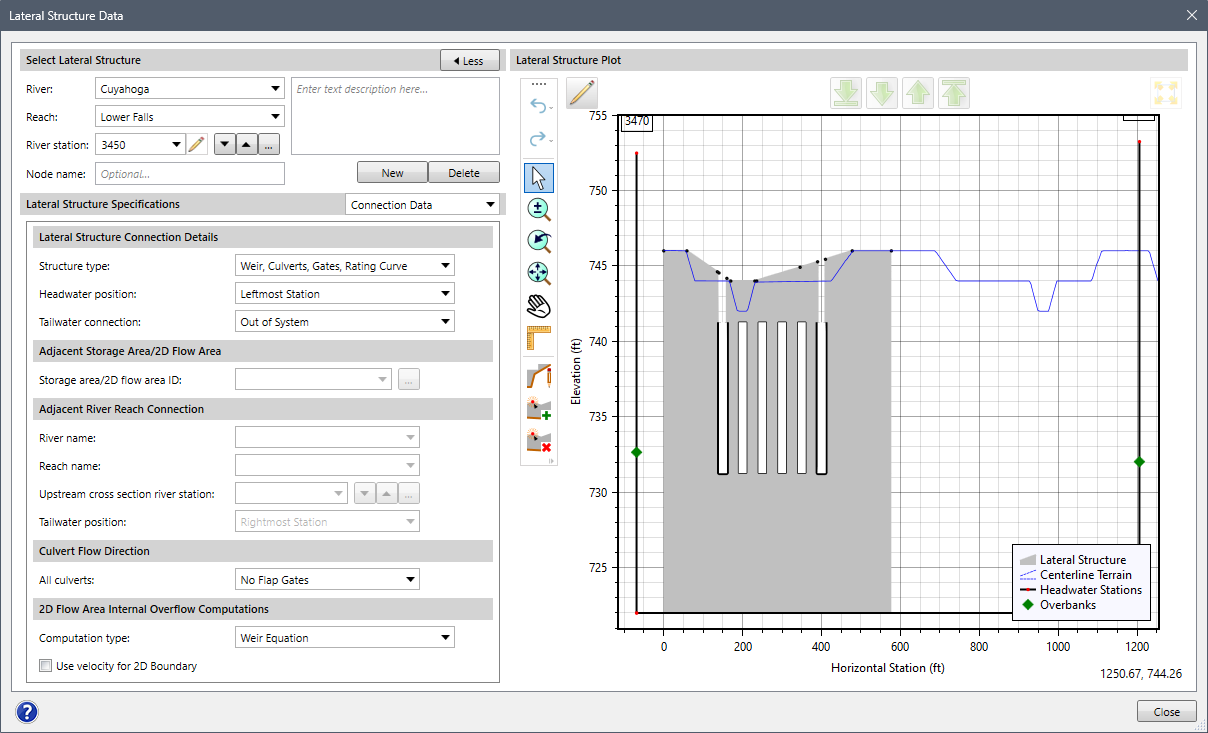Screen dimensions: 1208x733
Task: Click the move-to-bottom green arrow button
Action: click(846, 93)
